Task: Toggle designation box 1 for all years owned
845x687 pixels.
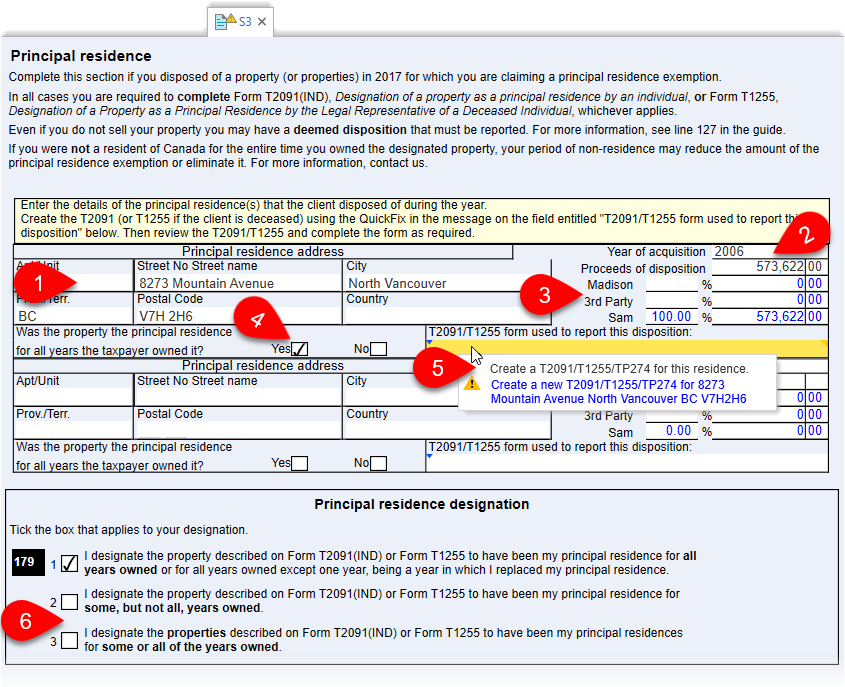Action: 70,564
